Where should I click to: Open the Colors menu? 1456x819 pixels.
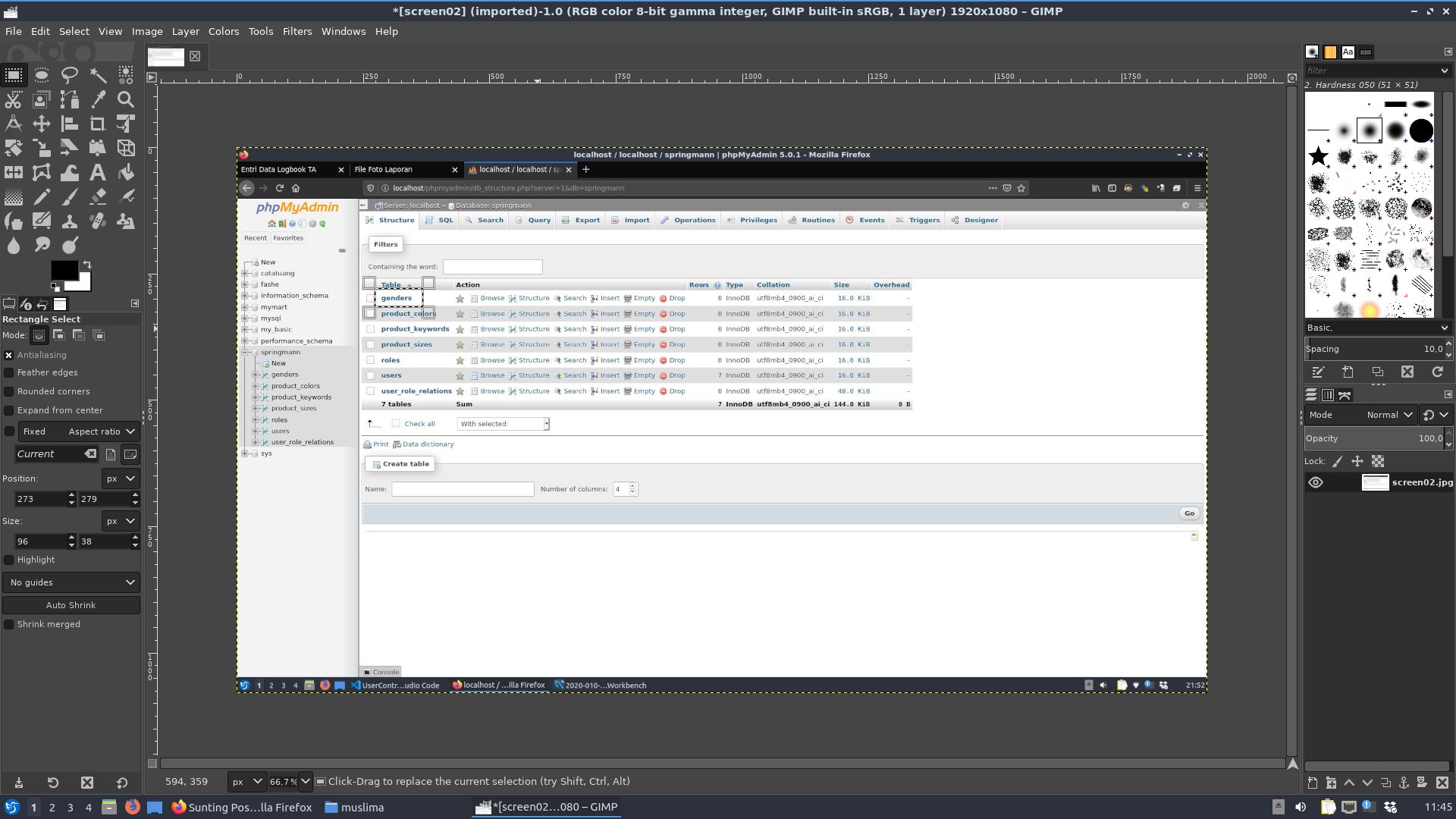tap(224, 31)
